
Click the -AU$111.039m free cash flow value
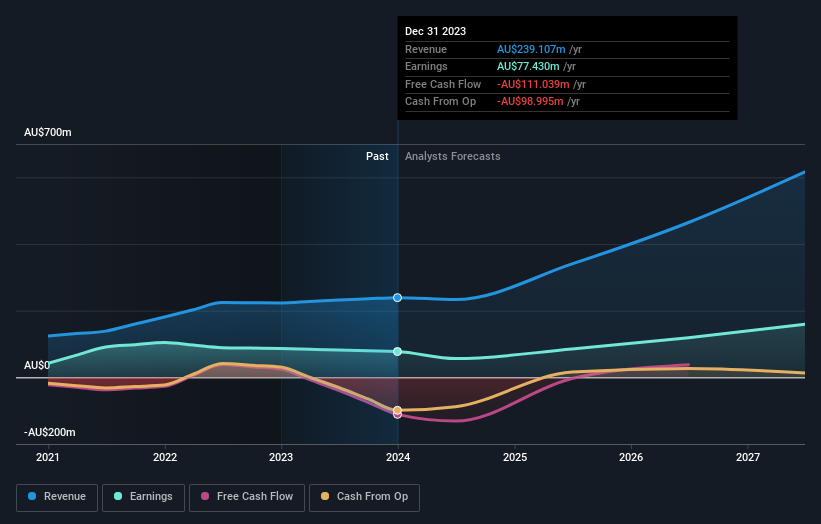[533, 84]
